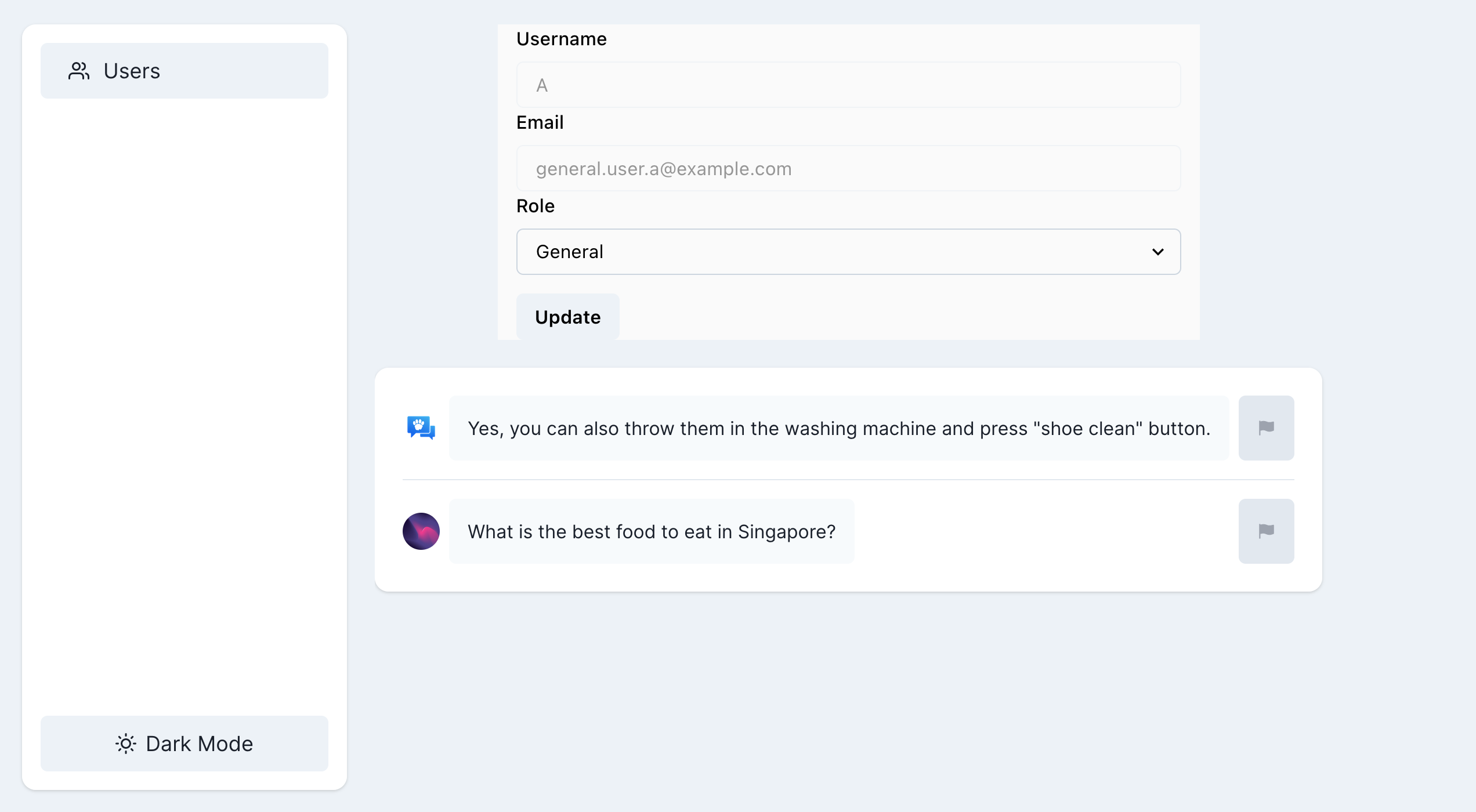This screenshot has height=812, width=1476.
Task: Flag the washing machine response message
Action: [1266, 427]
